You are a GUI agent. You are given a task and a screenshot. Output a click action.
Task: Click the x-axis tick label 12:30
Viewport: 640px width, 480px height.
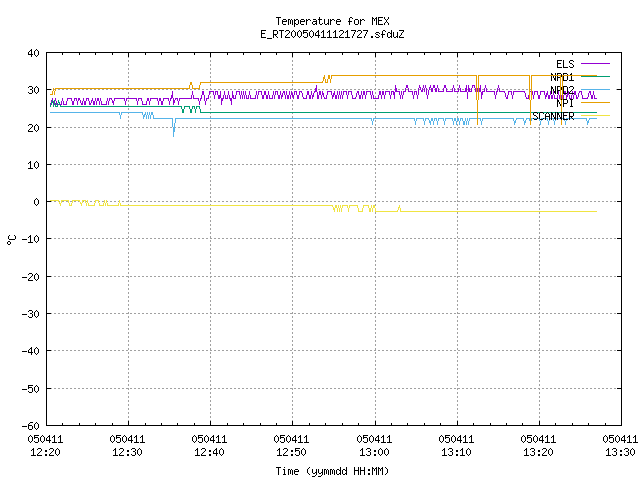127,452
